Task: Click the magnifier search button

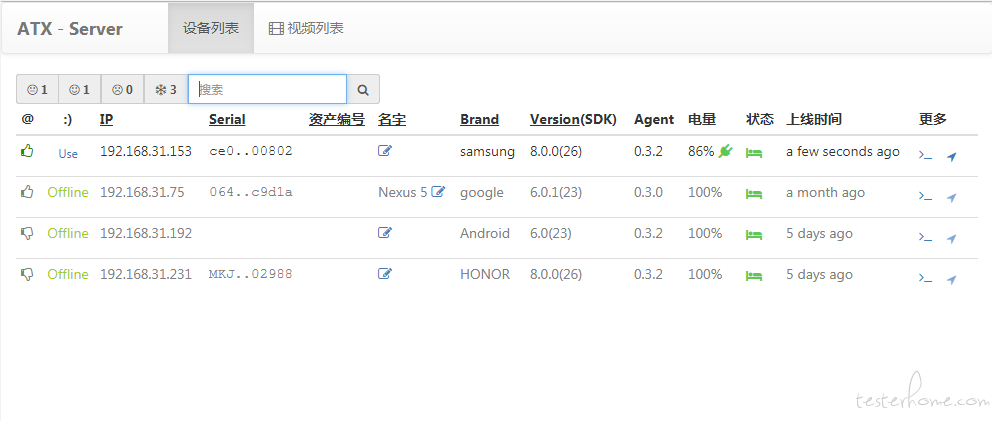Action: (363, 90)
